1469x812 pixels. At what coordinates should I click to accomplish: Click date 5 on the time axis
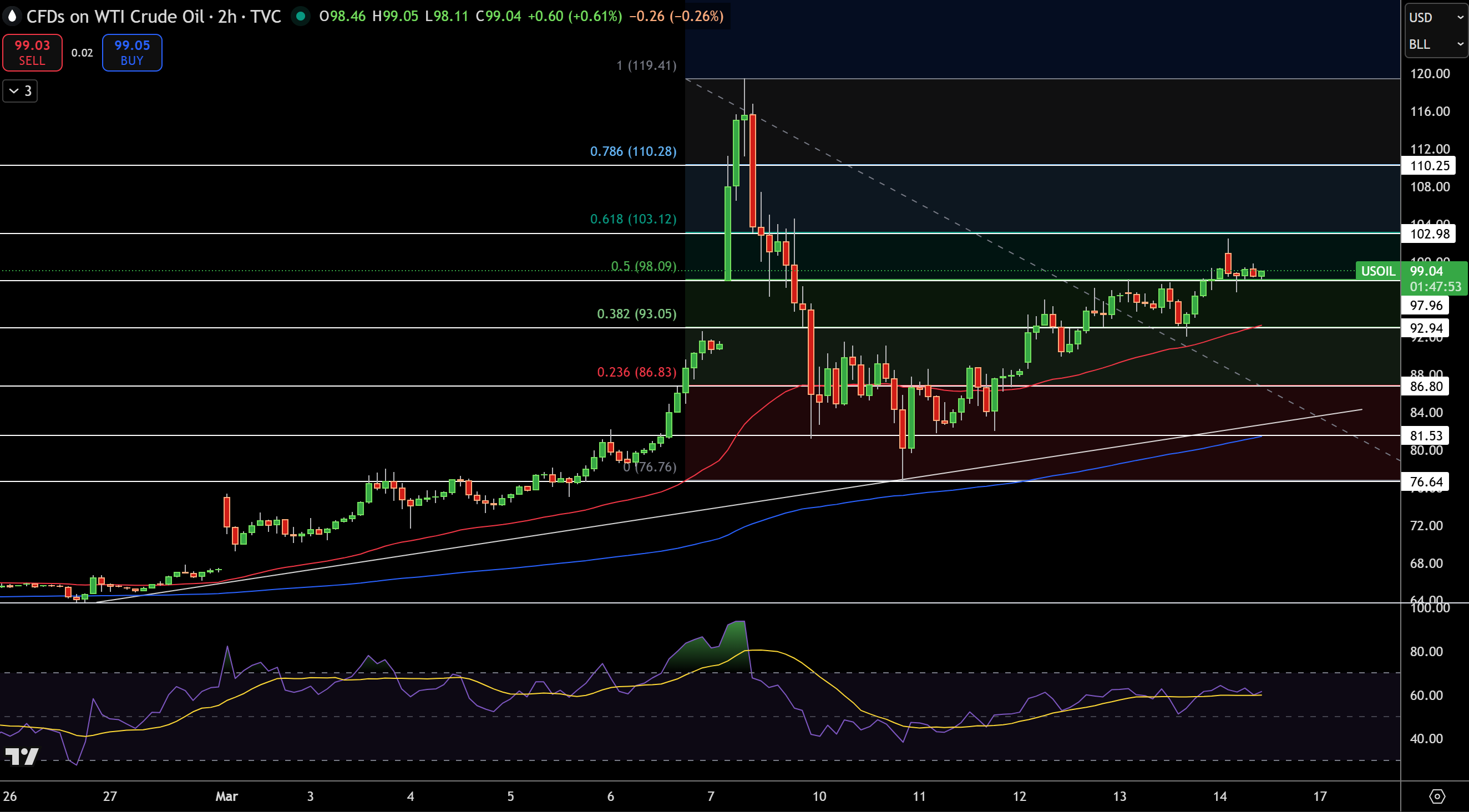click(510, 796)
